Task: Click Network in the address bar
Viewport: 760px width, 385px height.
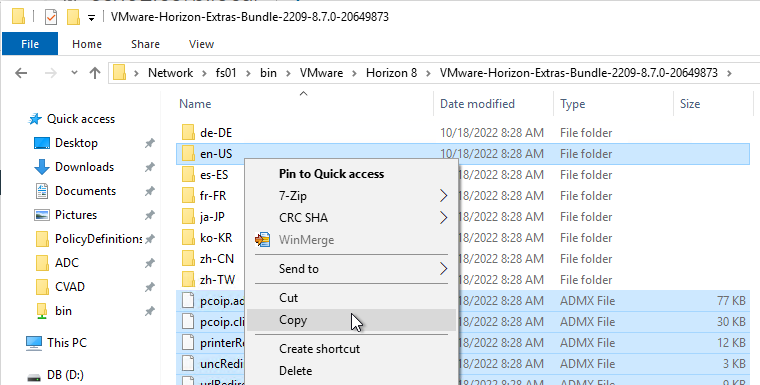Action: 170,73
